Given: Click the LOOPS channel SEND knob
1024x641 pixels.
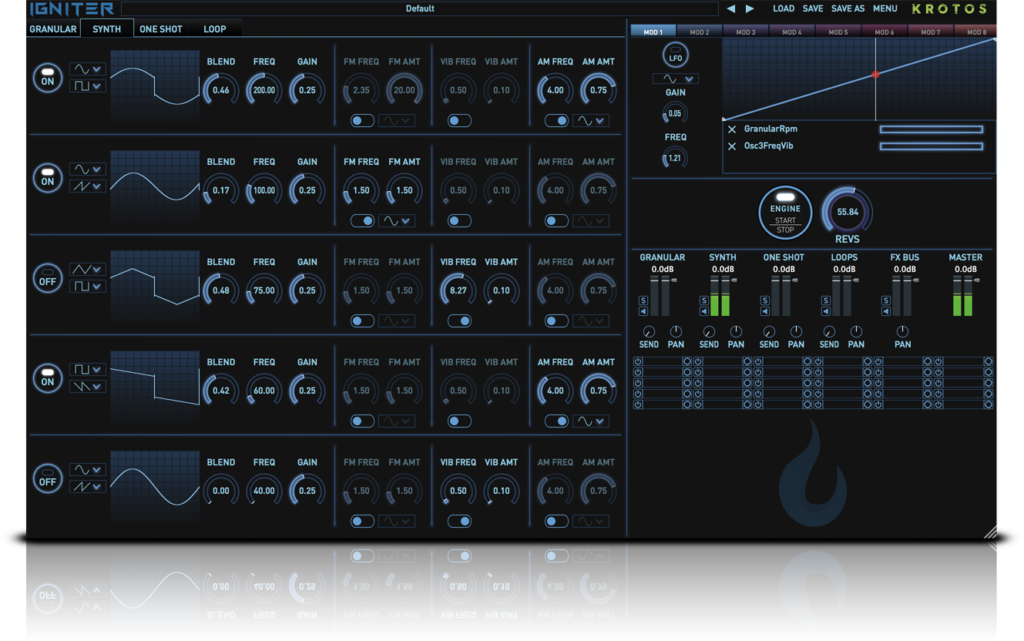Looking at the screenshot, I should coord(829,332).
